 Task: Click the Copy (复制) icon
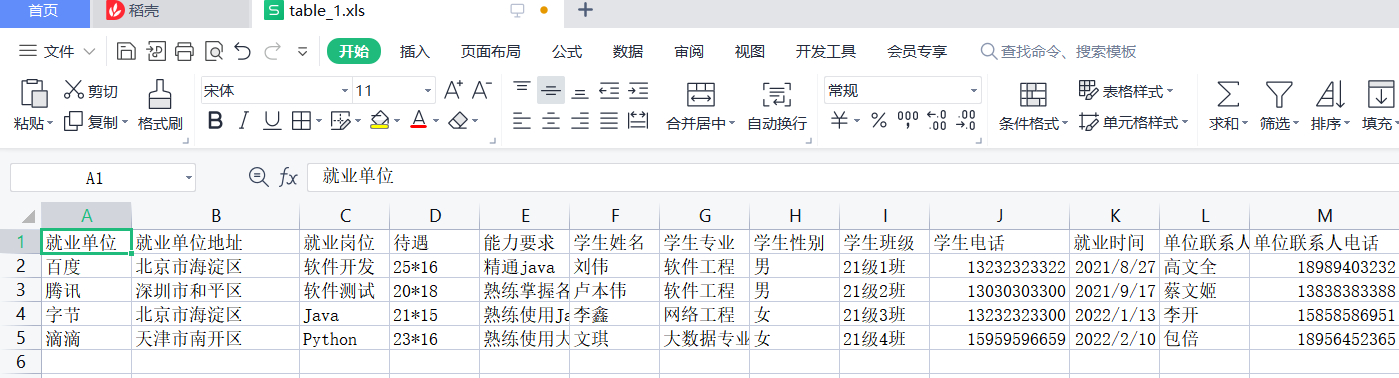pos(73,121)
